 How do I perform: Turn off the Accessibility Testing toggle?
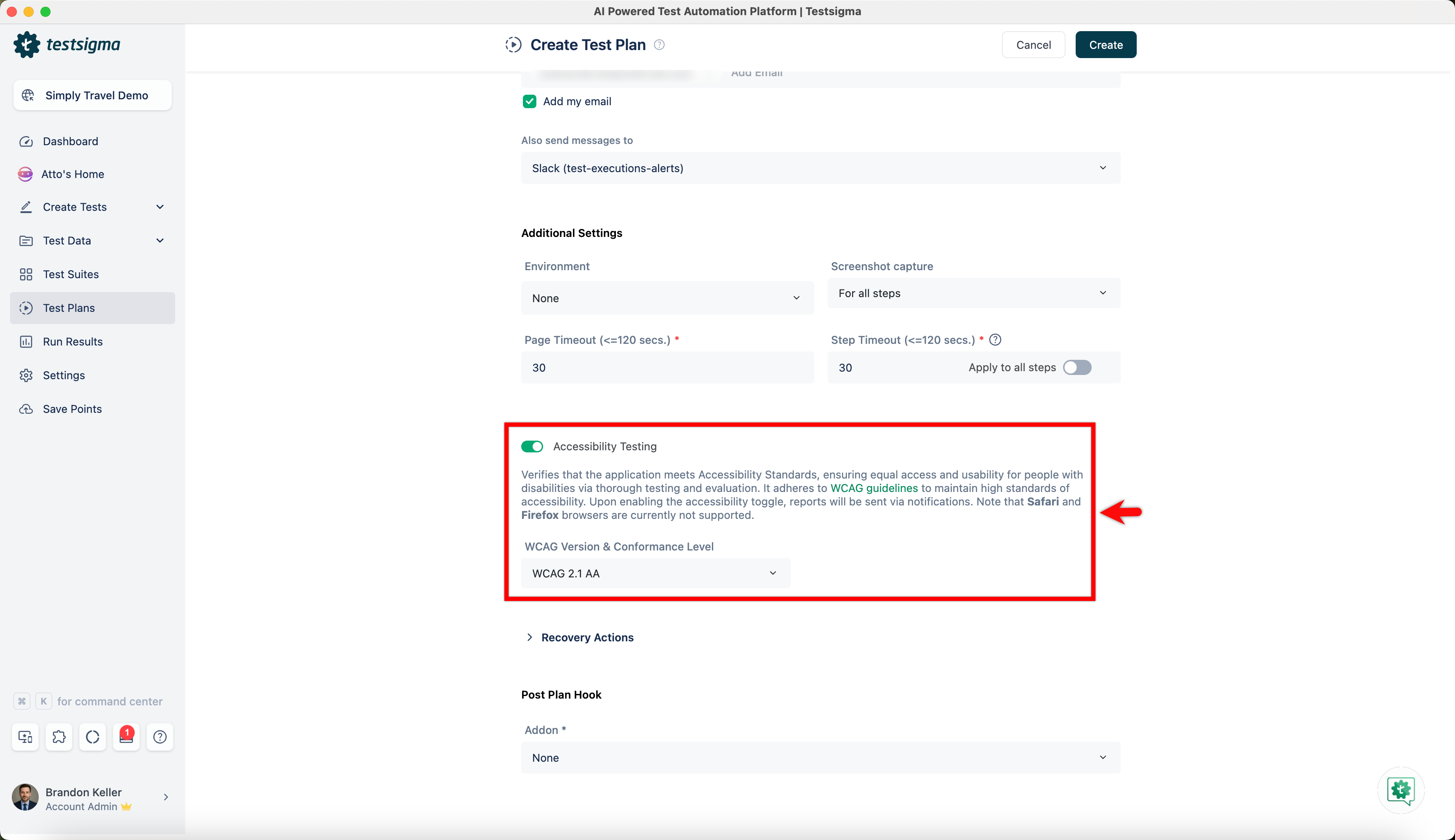[x=532, y=447]
